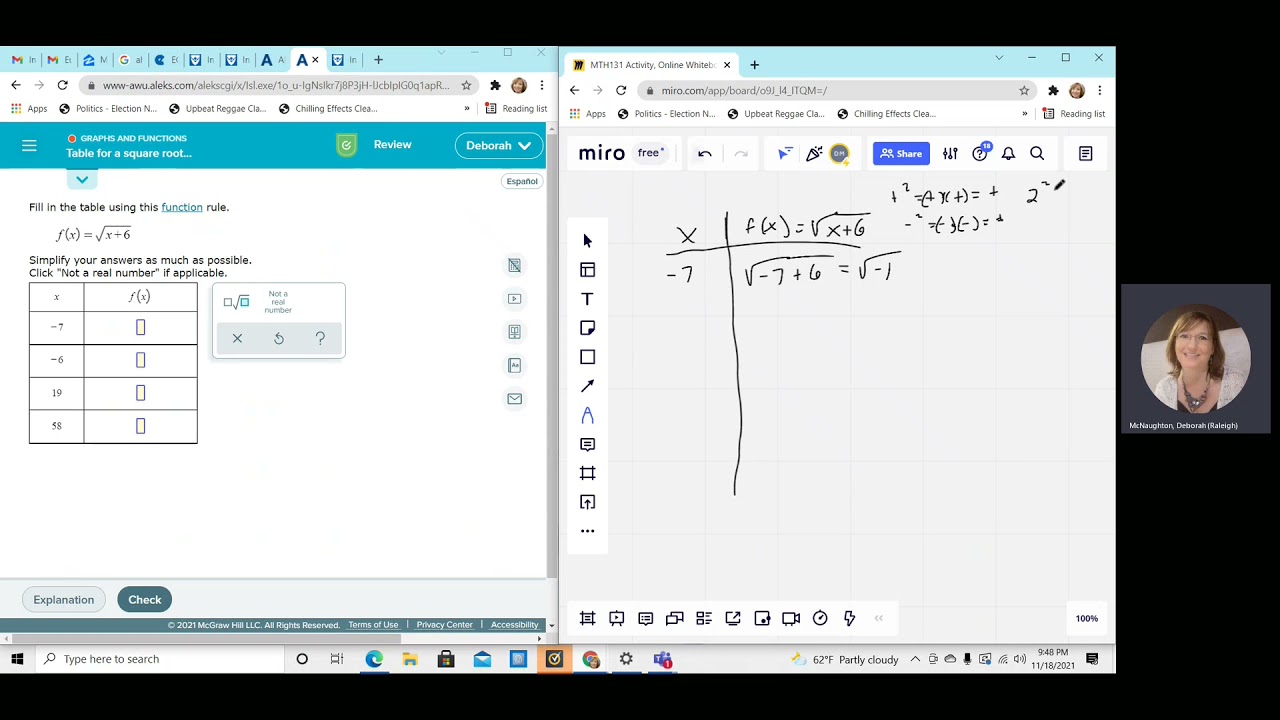Start Miro video chat
This screenshot has height=720, width=1280.
coord(791,619)
